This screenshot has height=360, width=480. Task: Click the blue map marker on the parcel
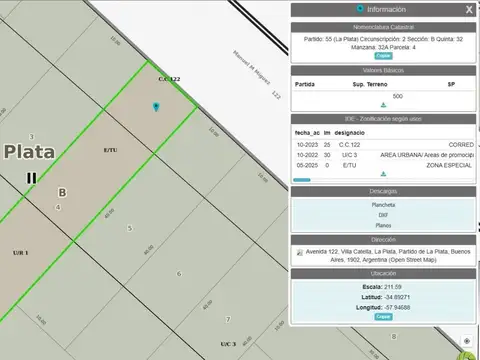coord(156,107)
